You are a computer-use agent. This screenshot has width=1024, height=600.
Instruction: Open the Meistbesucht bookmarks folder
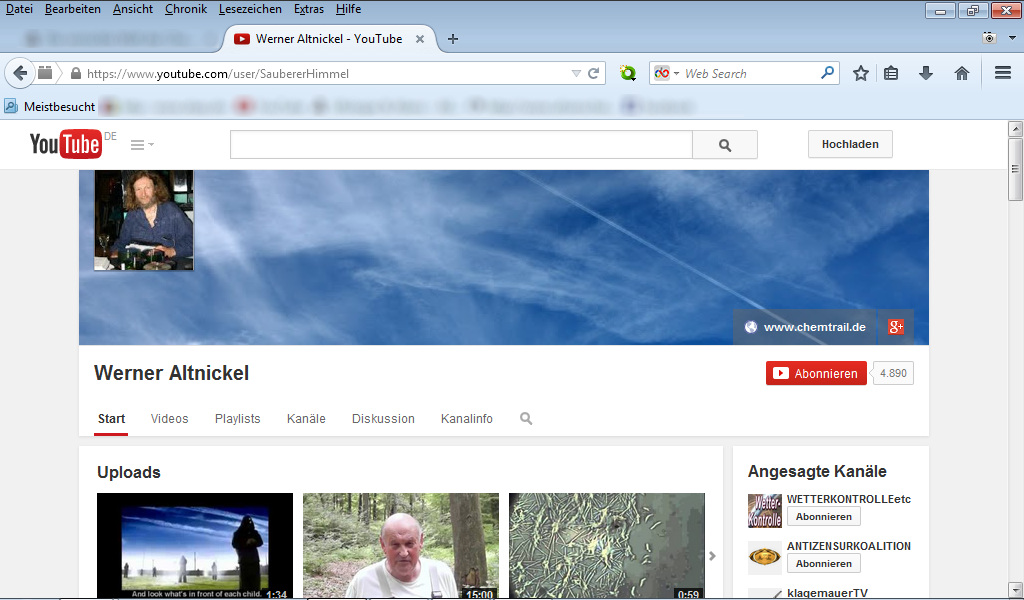click(50, 106)
